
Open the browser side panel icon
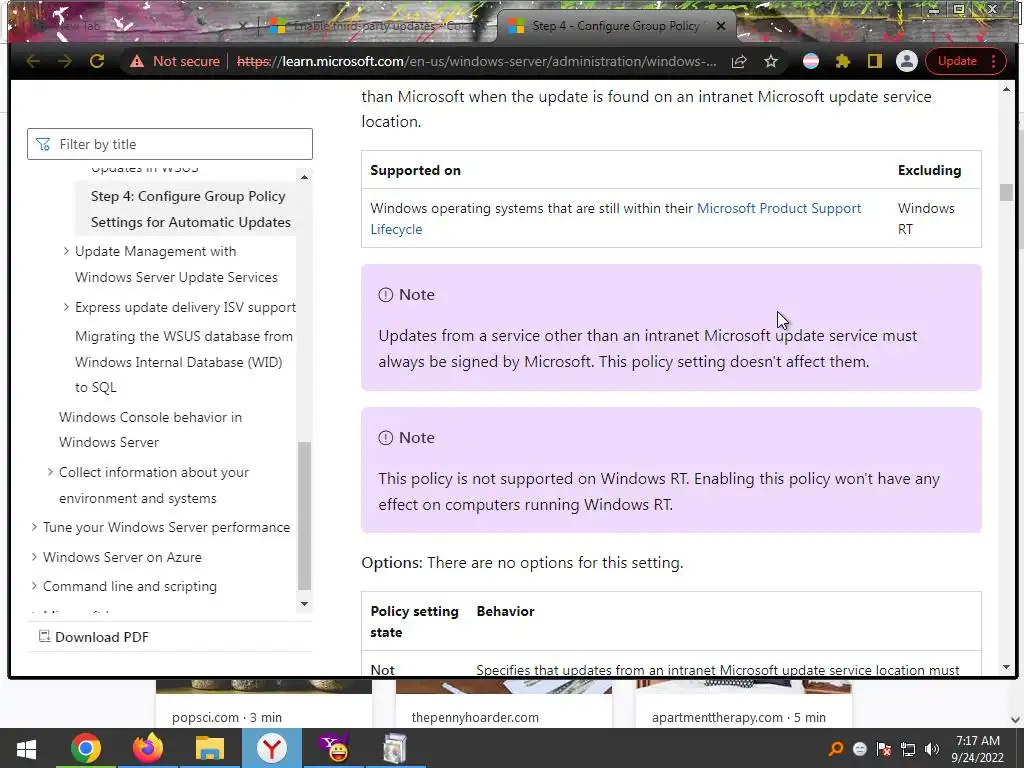pyautogui.click(x=874, y=61)
